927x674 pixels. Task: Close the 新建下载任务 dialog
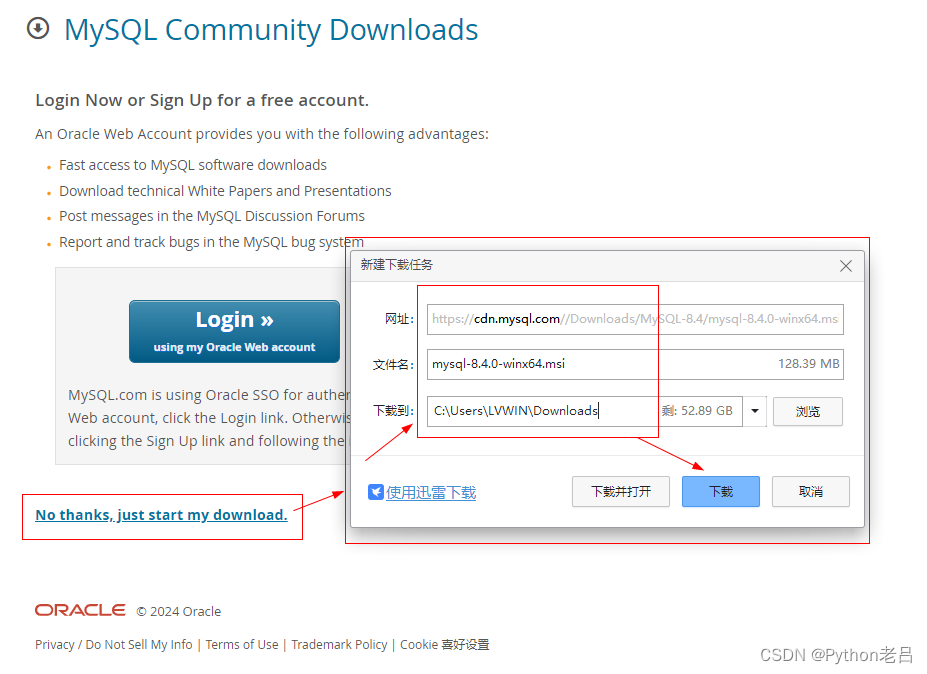point(845,266)
